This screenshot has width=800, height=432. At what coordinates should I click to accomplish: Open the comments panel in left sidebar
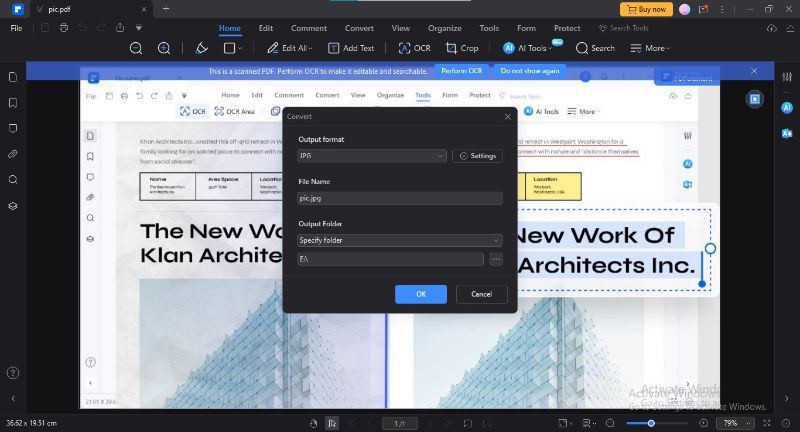pyautogui.click(x=13, y=129)
